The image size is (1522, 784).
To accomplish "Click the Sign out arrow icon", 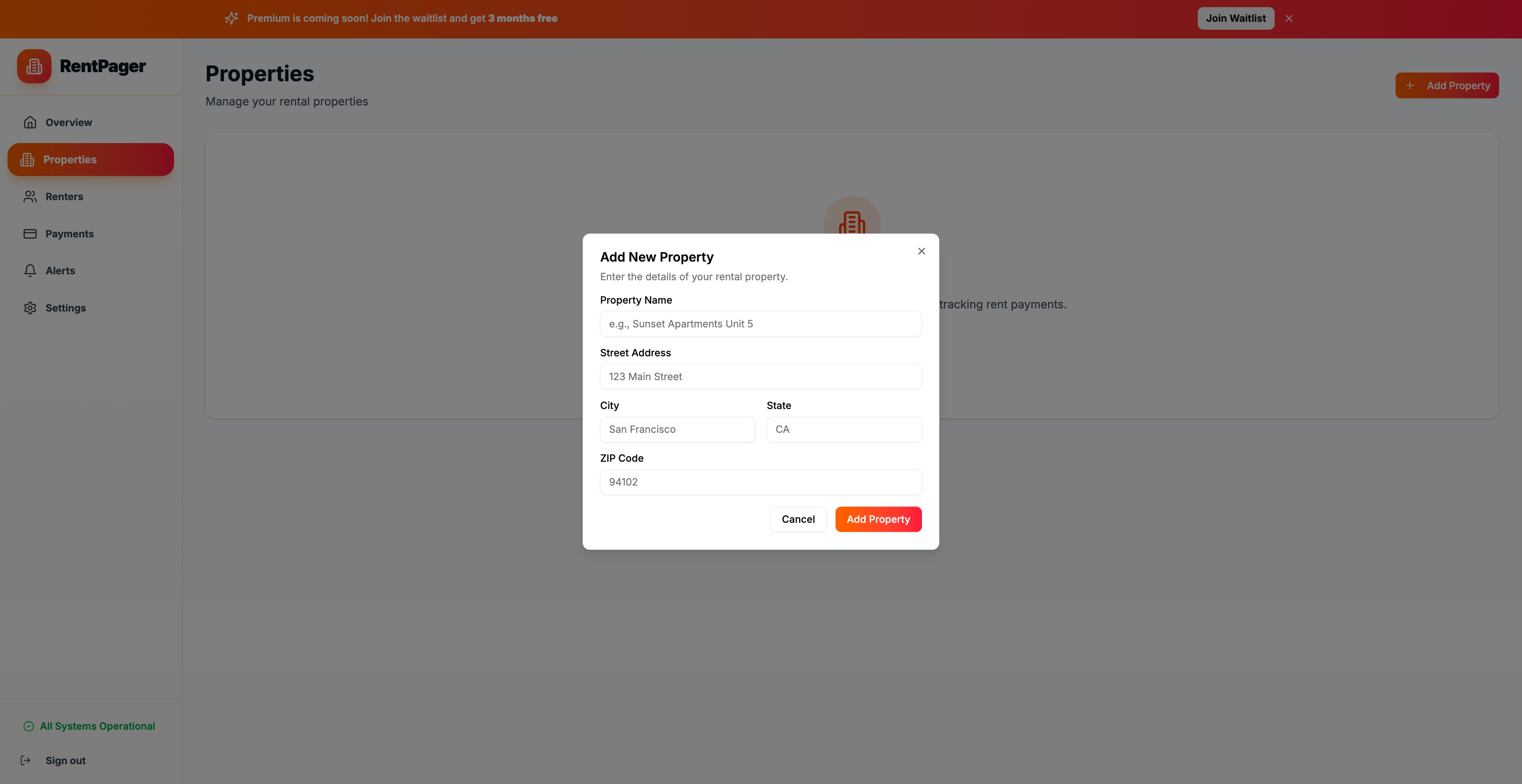I will pyautogui.click(x=25, y=760).
